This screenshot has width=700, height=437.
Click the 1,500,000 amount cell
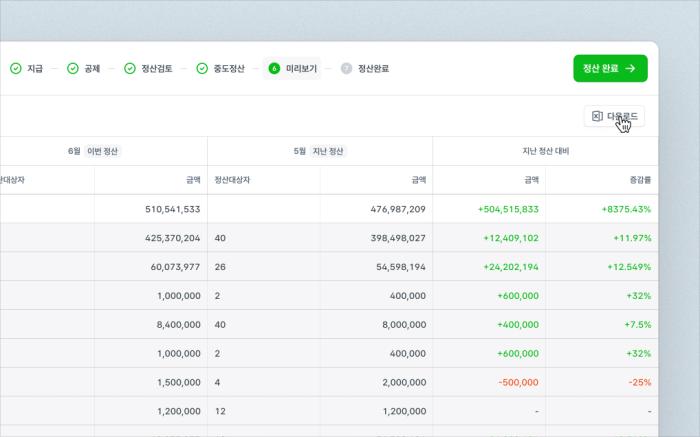point(151,382)
